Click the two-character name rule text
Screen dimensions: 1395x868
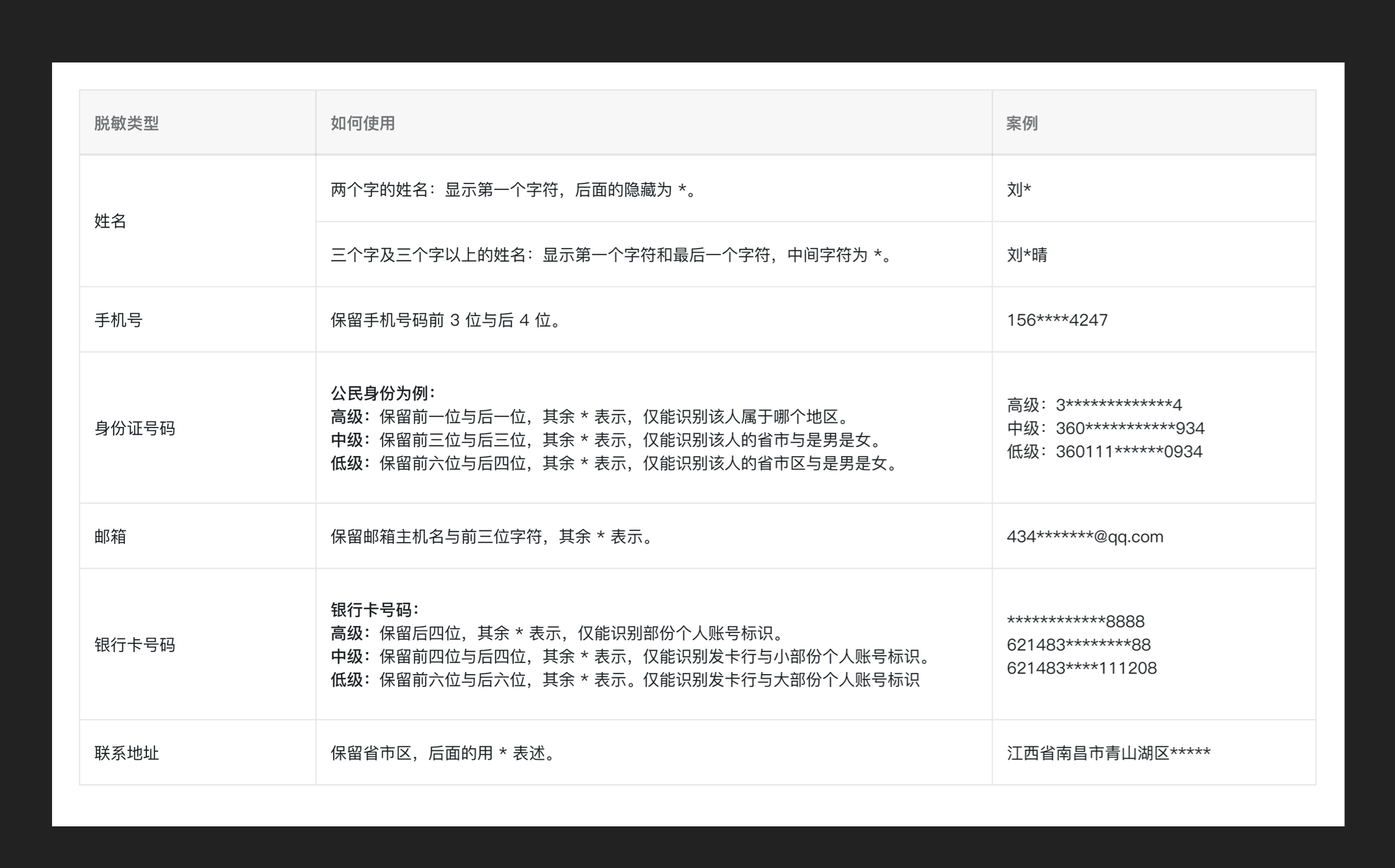pos(514,190)
